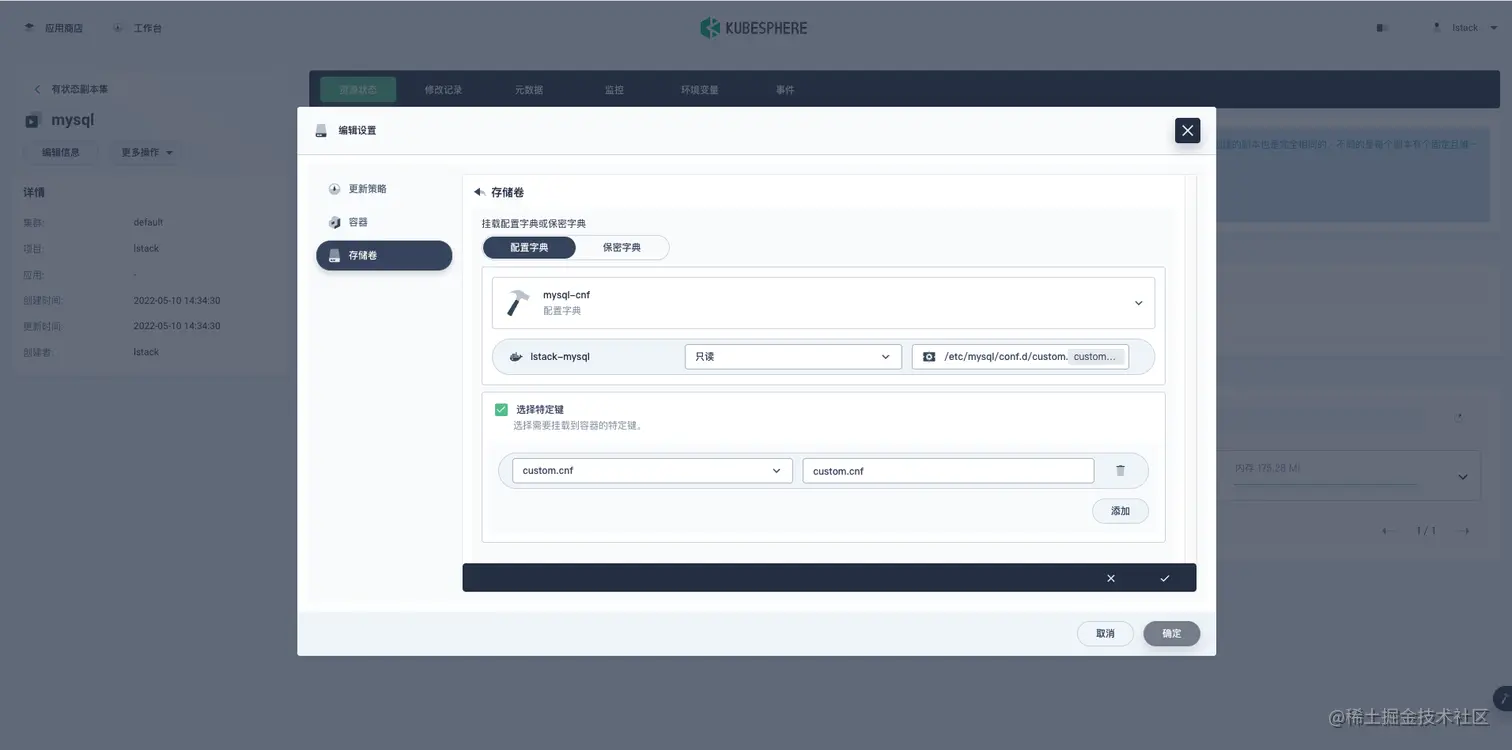
Task: Switch to 资源状态 tab
Action: [358, 90]
